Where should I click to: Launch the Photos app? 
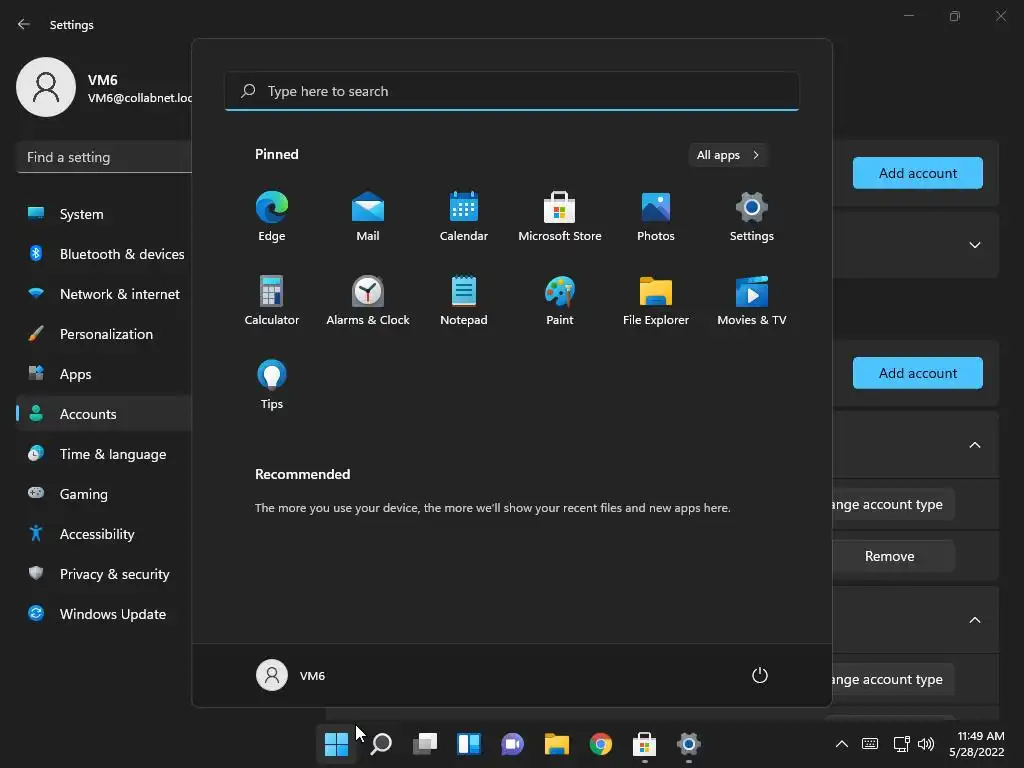click(656, 216)
